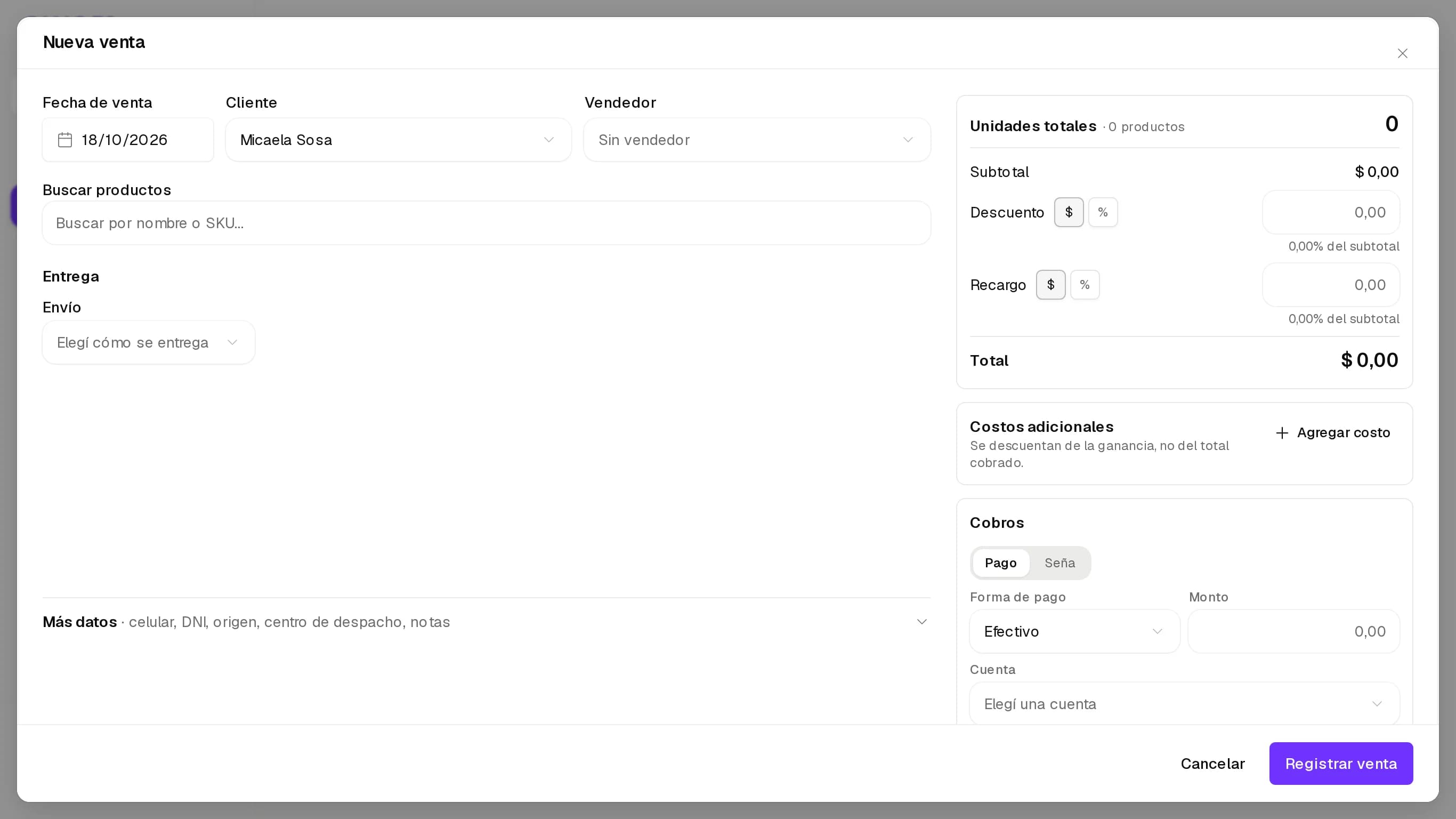This screenshot has width=1456, height=819.
Task: Click the Subtotal label
Action: (x=999, y=172)
